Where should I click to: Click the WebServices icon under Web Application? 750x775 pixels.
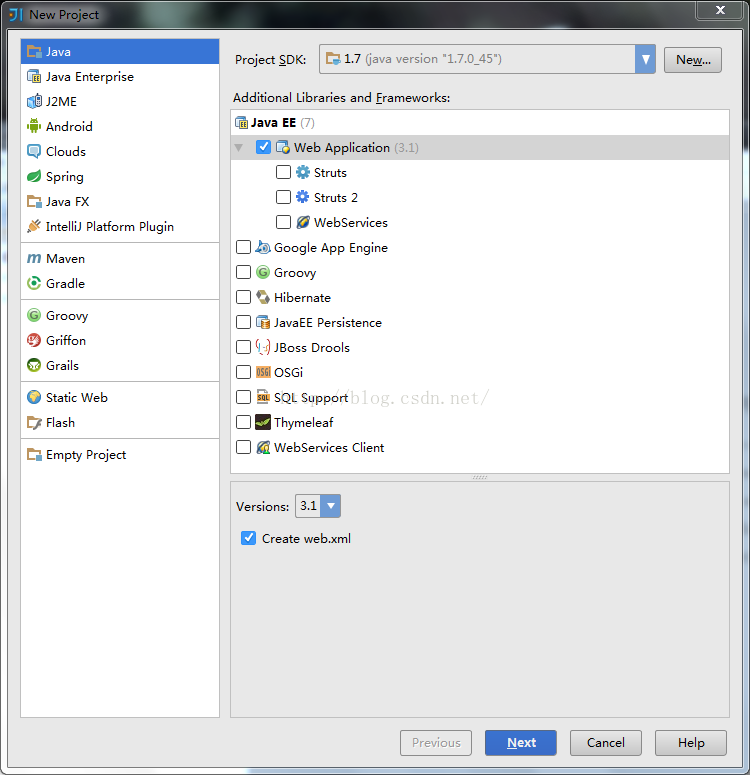tap(303, 222)
